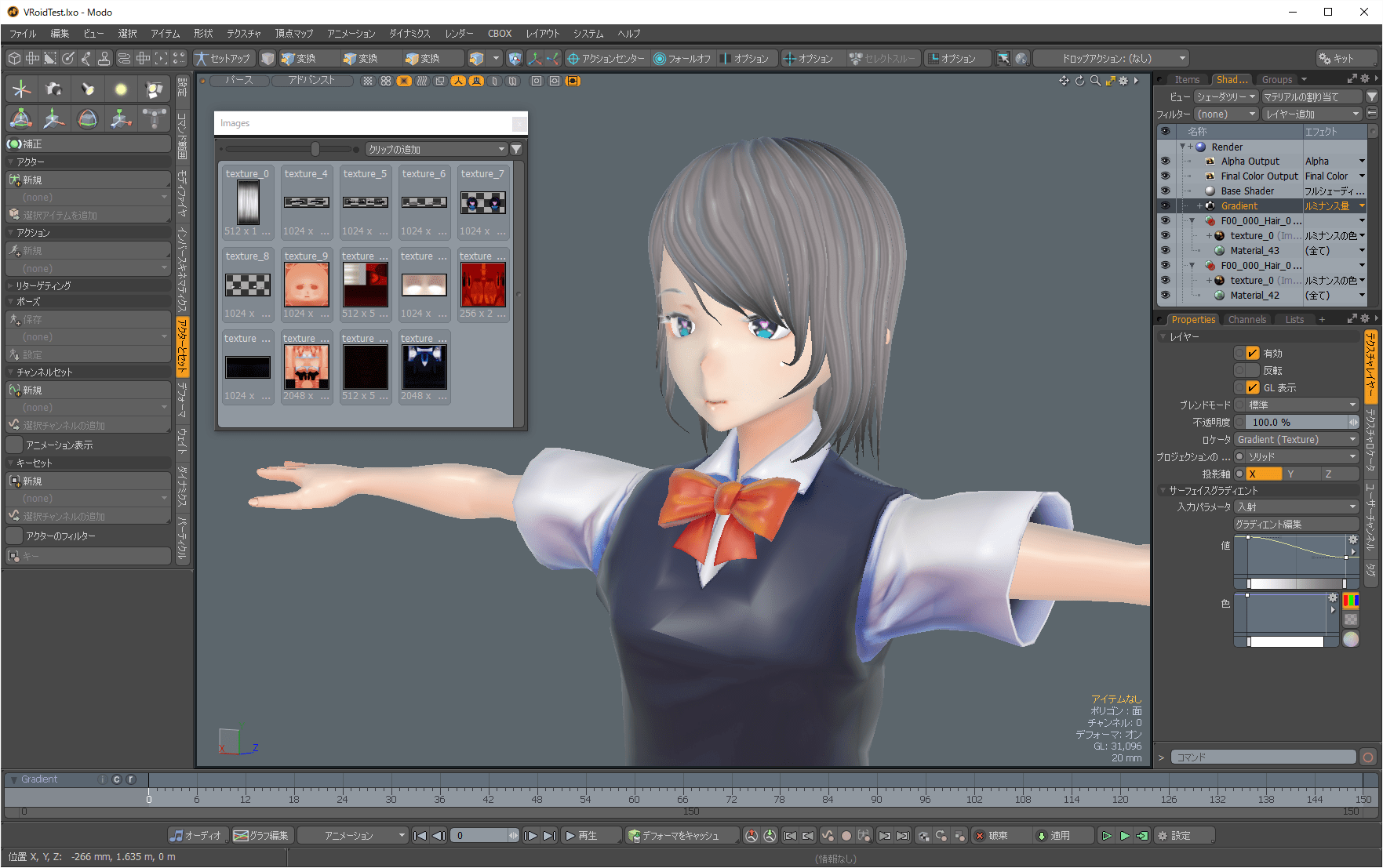Click the viewport pan arrows icon
The height and width of the screenshot is (868, 1383).
click(1064, 81)
